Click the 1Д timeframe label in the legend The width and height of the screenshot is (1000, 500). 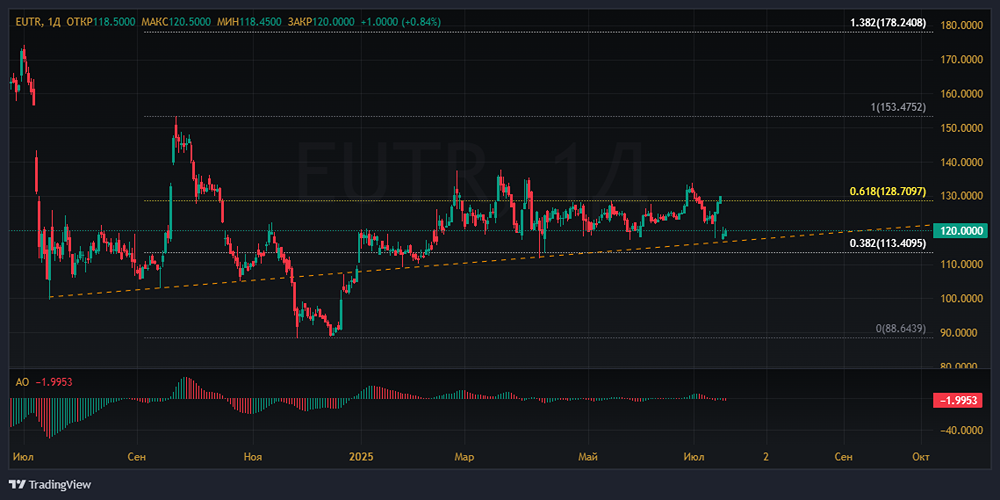(54, 22)
